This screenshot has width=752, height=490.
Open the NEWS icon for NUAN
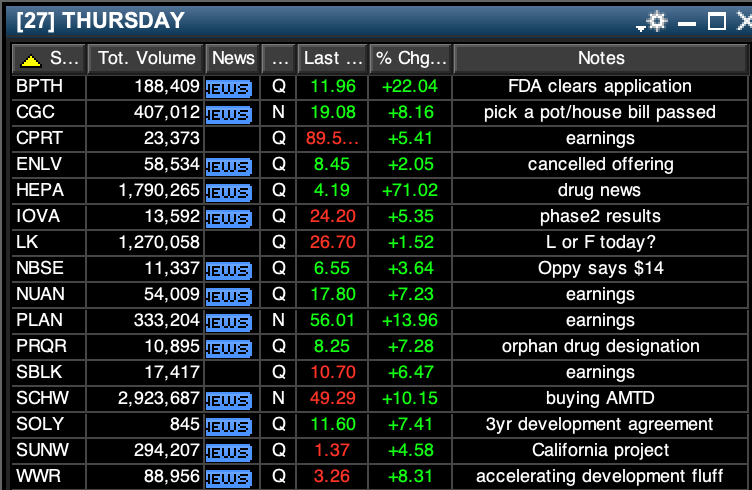click(x=229, y=296)
